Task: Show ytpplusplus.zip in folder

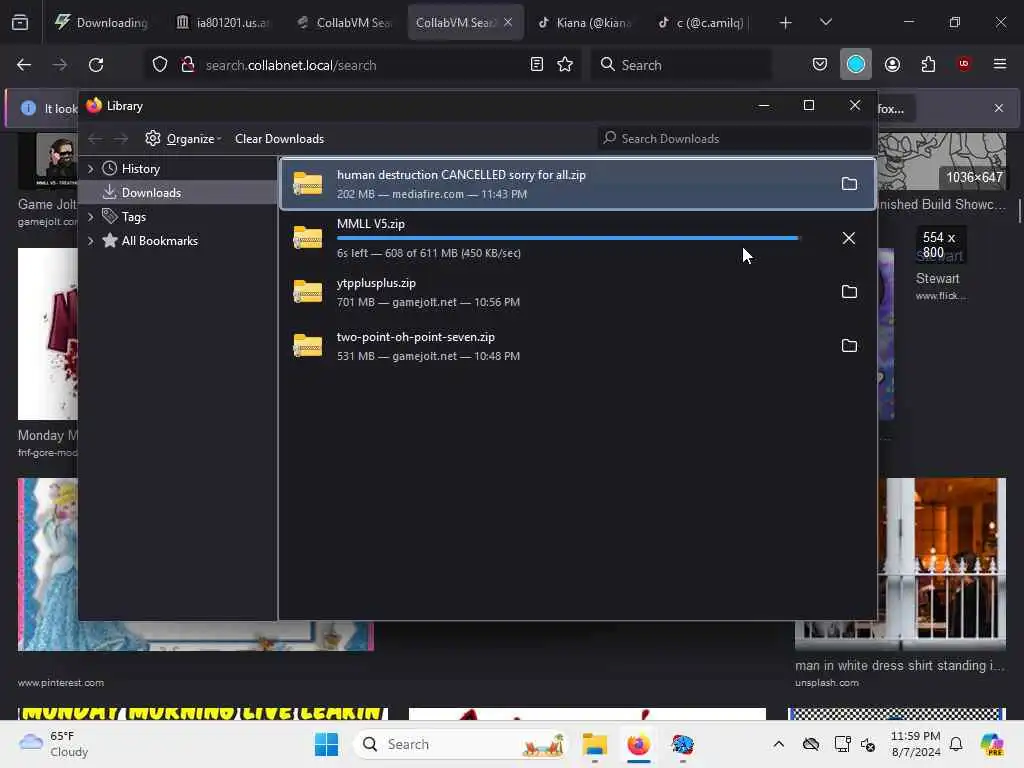Action: pyautogui.click(x=849, y=292)
